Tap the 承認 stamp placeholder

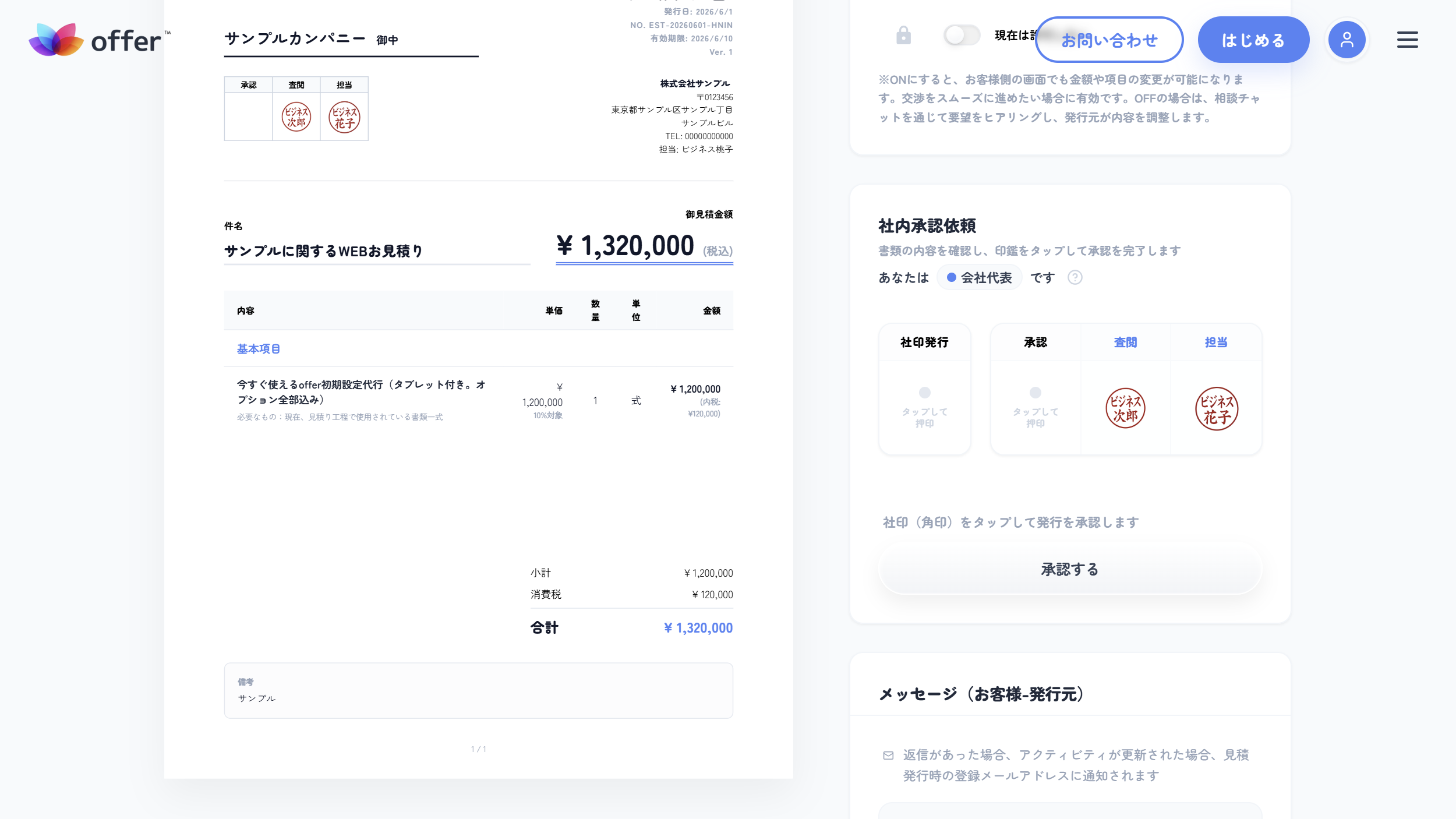pyautogui.click(x=1035, y=408)
